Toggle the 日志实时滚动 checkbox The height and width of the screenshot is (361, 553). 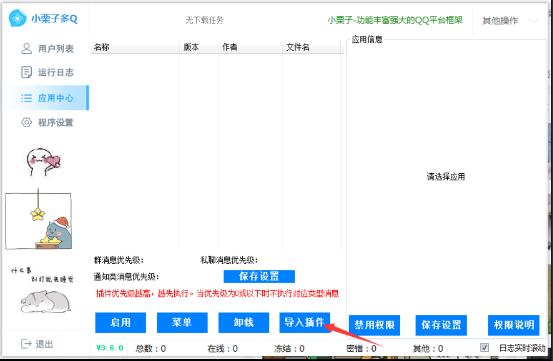click(485, 348)
